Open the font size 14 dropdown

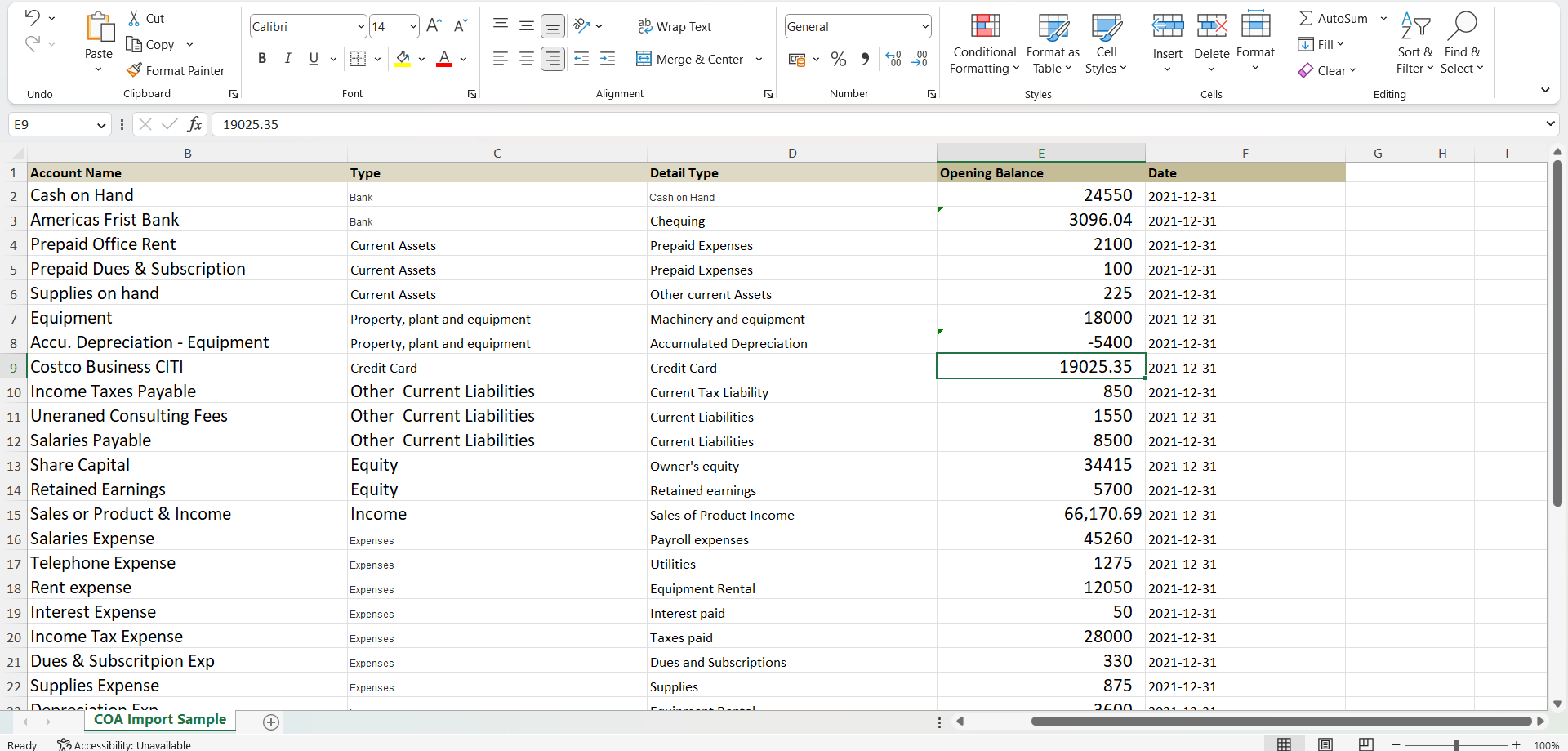pyautogui.click(x=413, y=27)
